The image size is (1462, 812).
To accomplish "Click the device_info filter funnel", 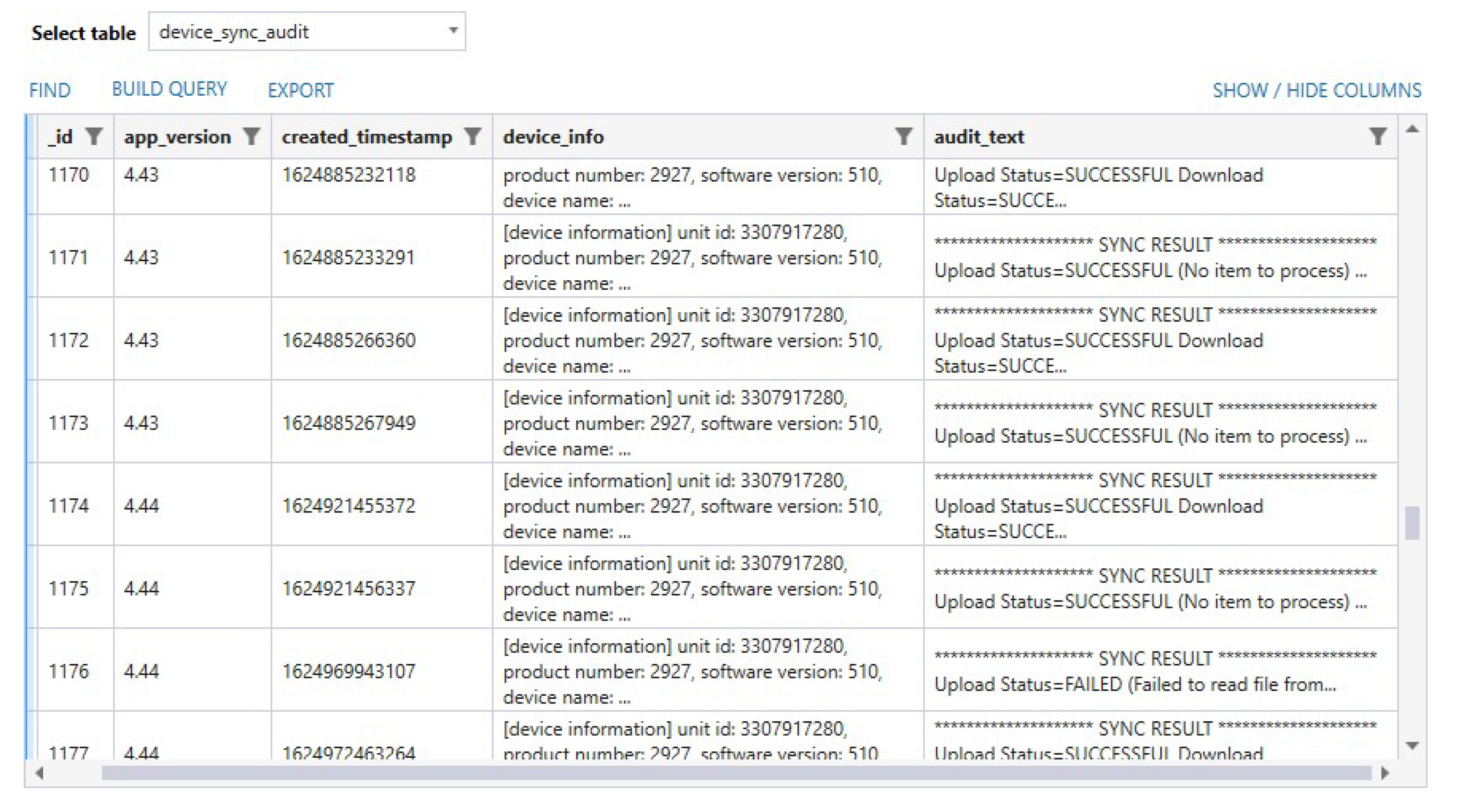I will click(903, 136).
